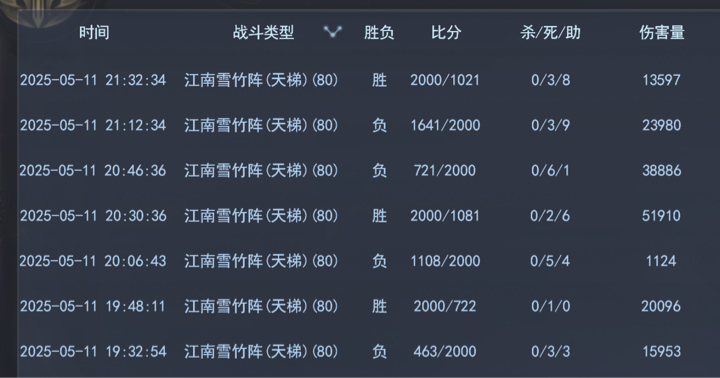The height and width of the screenshot is (378, 720).
Task: Click the K/D/A value 0/1/0
Action: tap(551, 306)
